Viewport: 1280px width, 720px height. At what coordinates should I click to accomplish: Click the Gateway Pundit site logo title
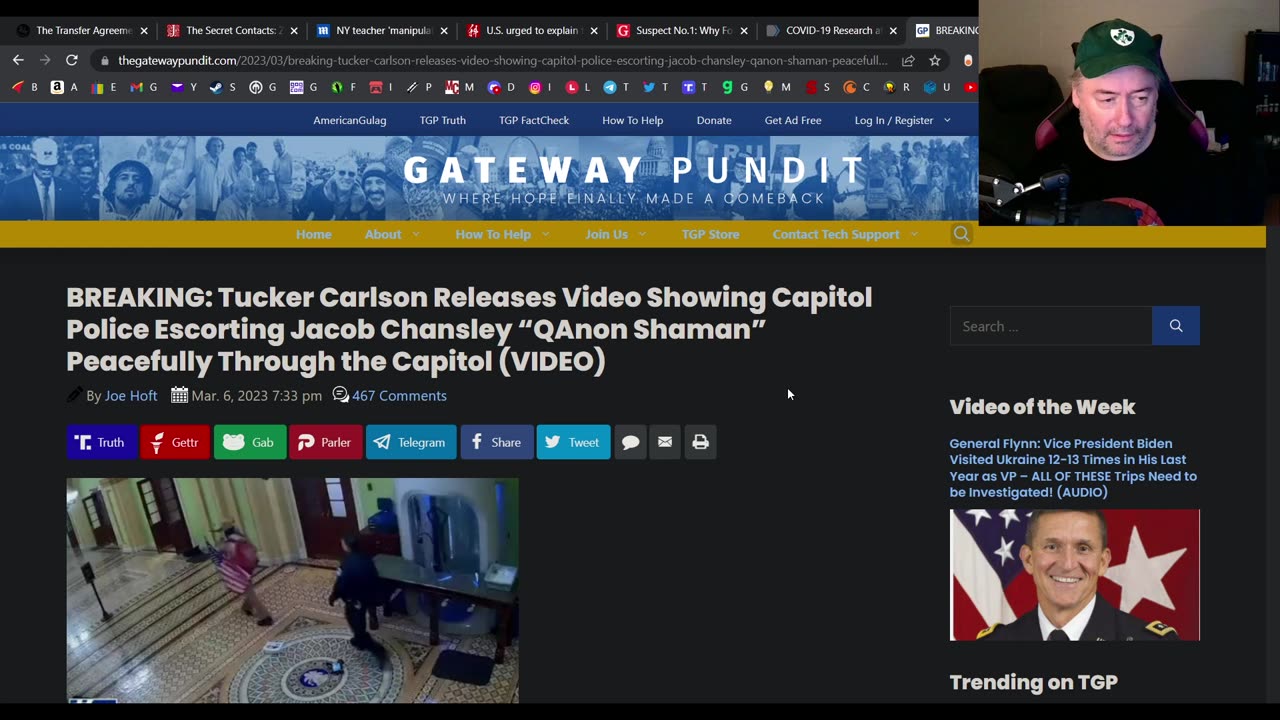pyautogui.click(x=634, y=170)
